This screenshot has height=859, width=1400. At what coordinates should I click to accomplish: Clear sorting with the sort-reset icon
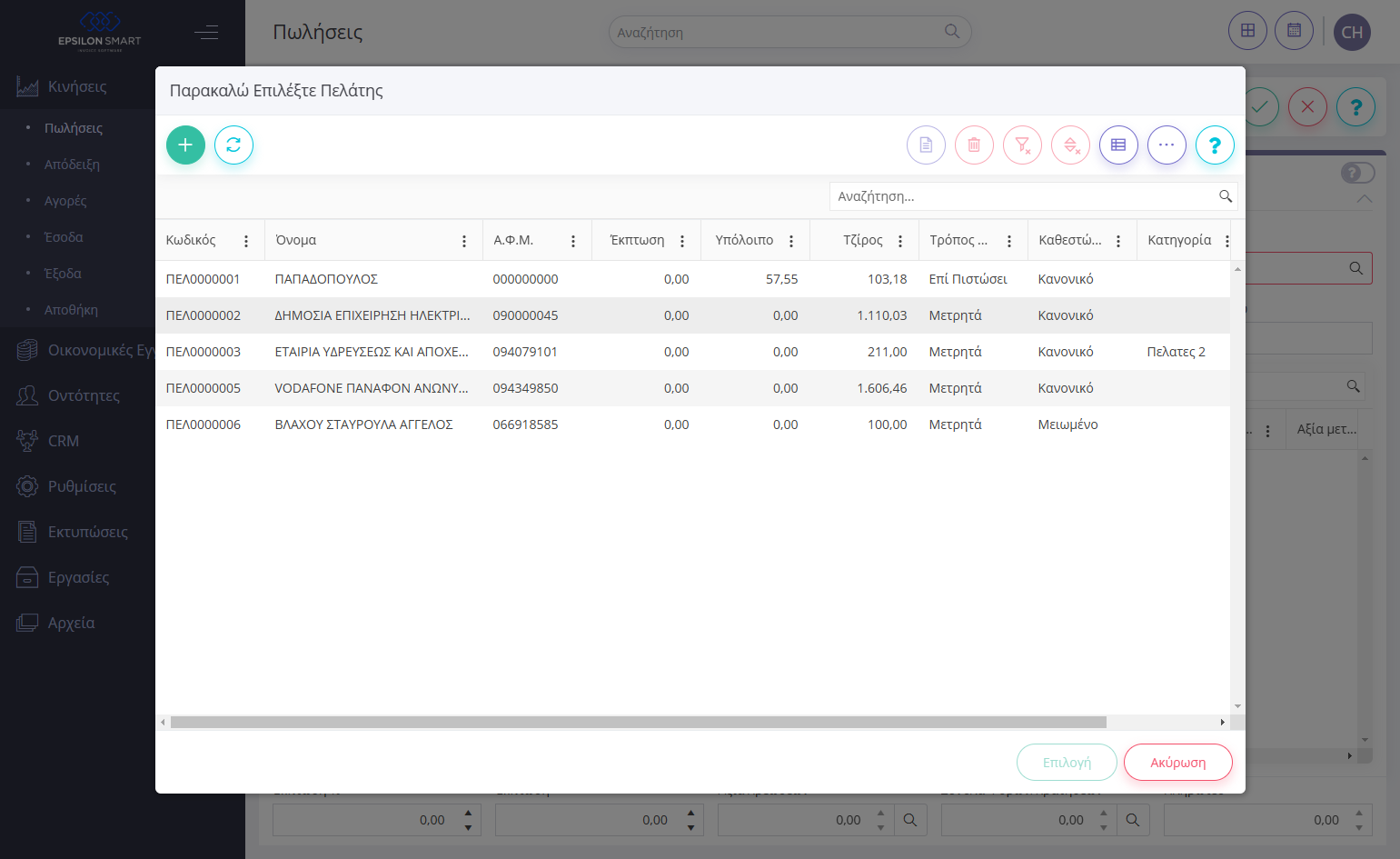coord(1070,145)
